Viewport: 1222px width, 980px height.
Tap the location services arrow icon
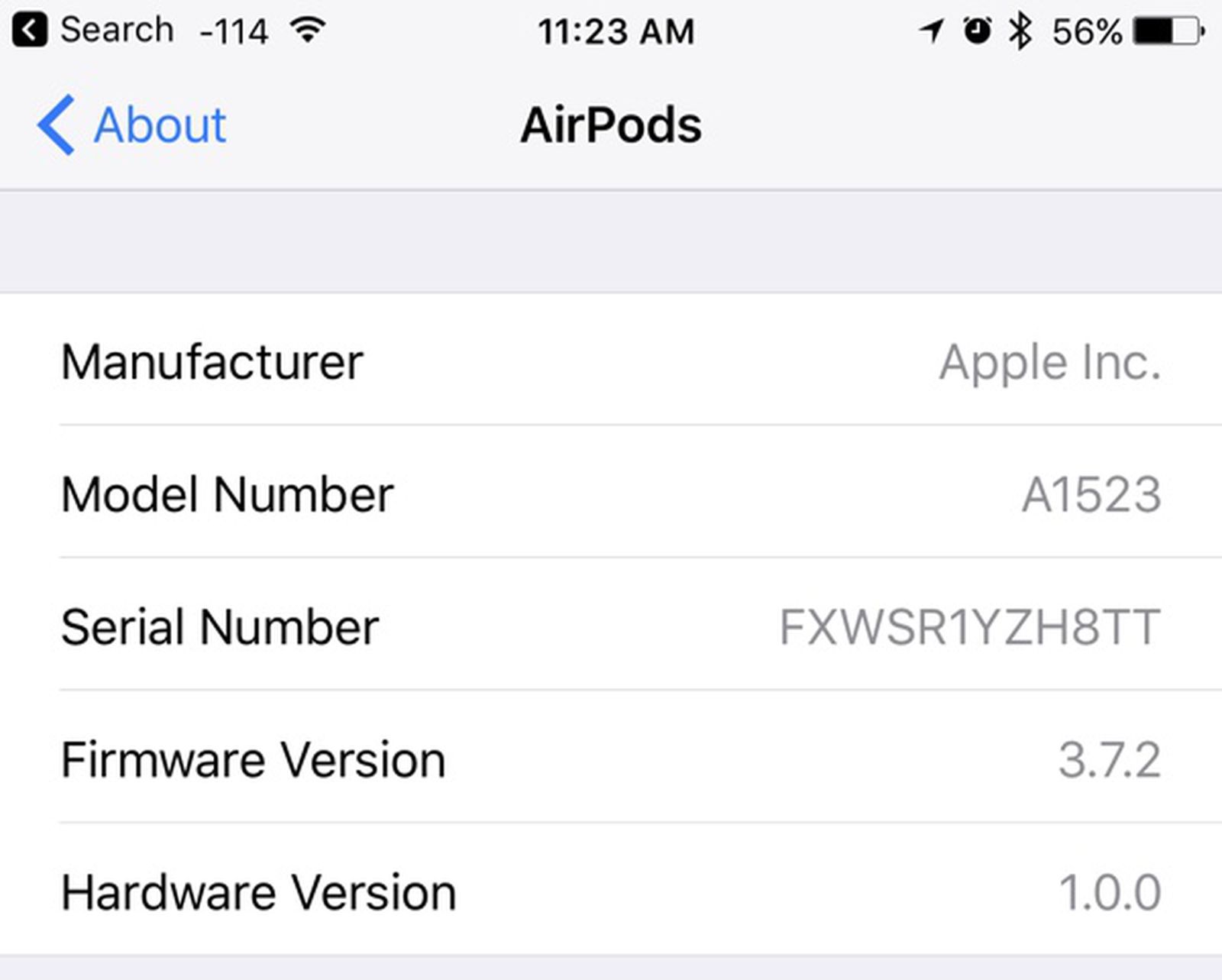pyautogui.click(x=931, y=31)
